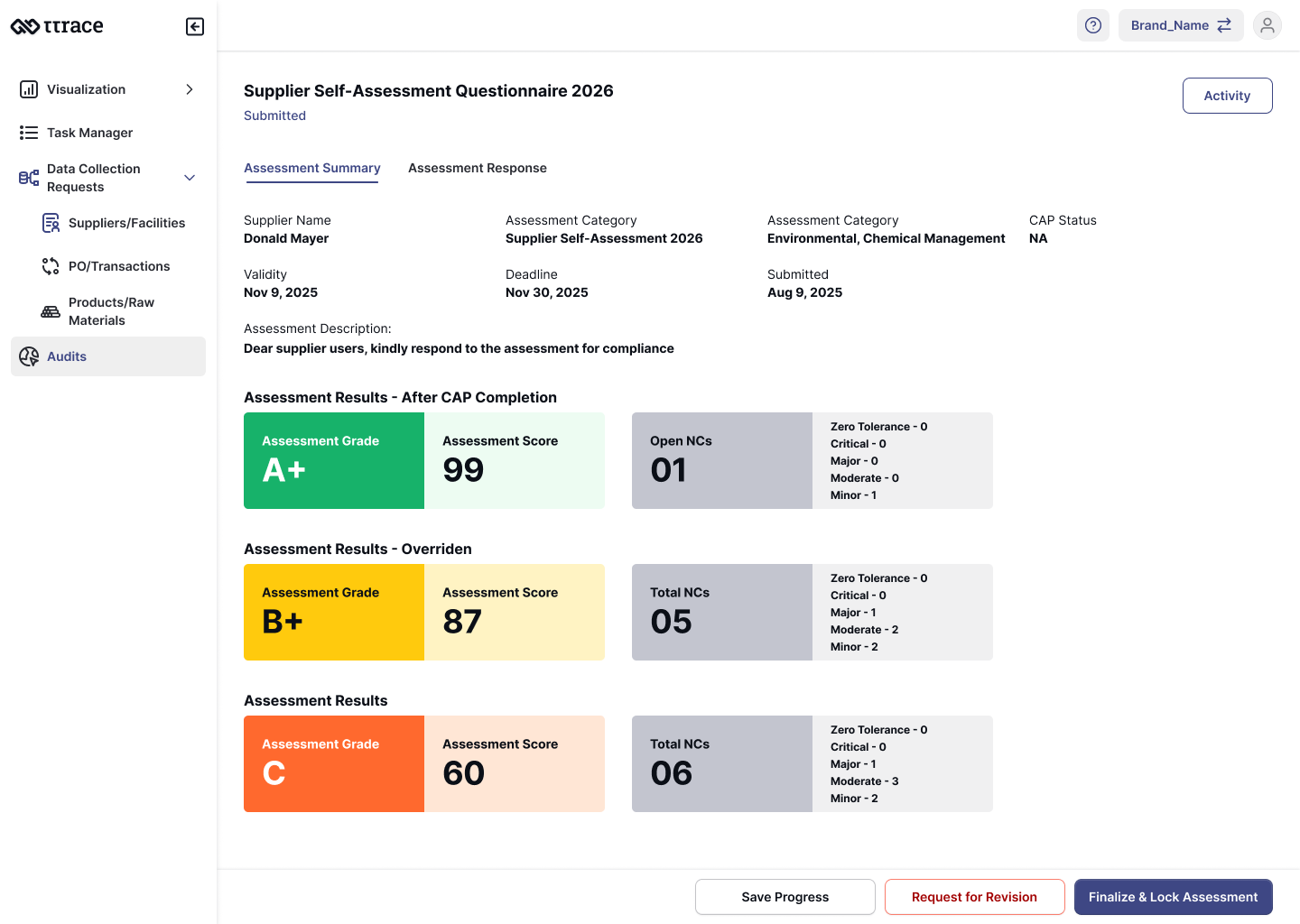This screenshot has width=1300, height=924.
Task: Click 'Moderate - 2' in Overriden breakdown
Action: [864, 630]
